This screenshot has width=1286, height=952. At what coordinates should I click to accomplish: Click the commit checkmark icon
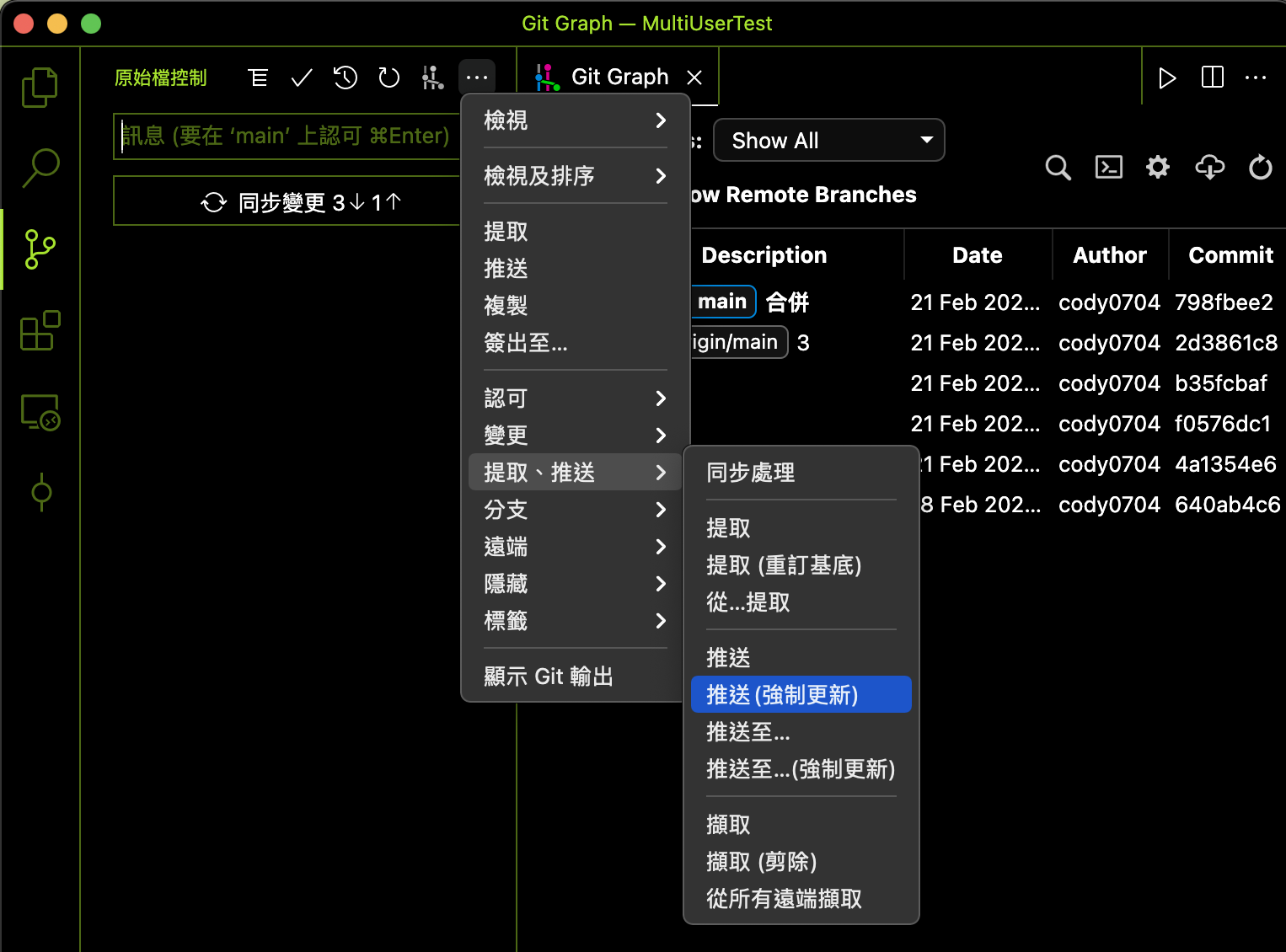302,78
